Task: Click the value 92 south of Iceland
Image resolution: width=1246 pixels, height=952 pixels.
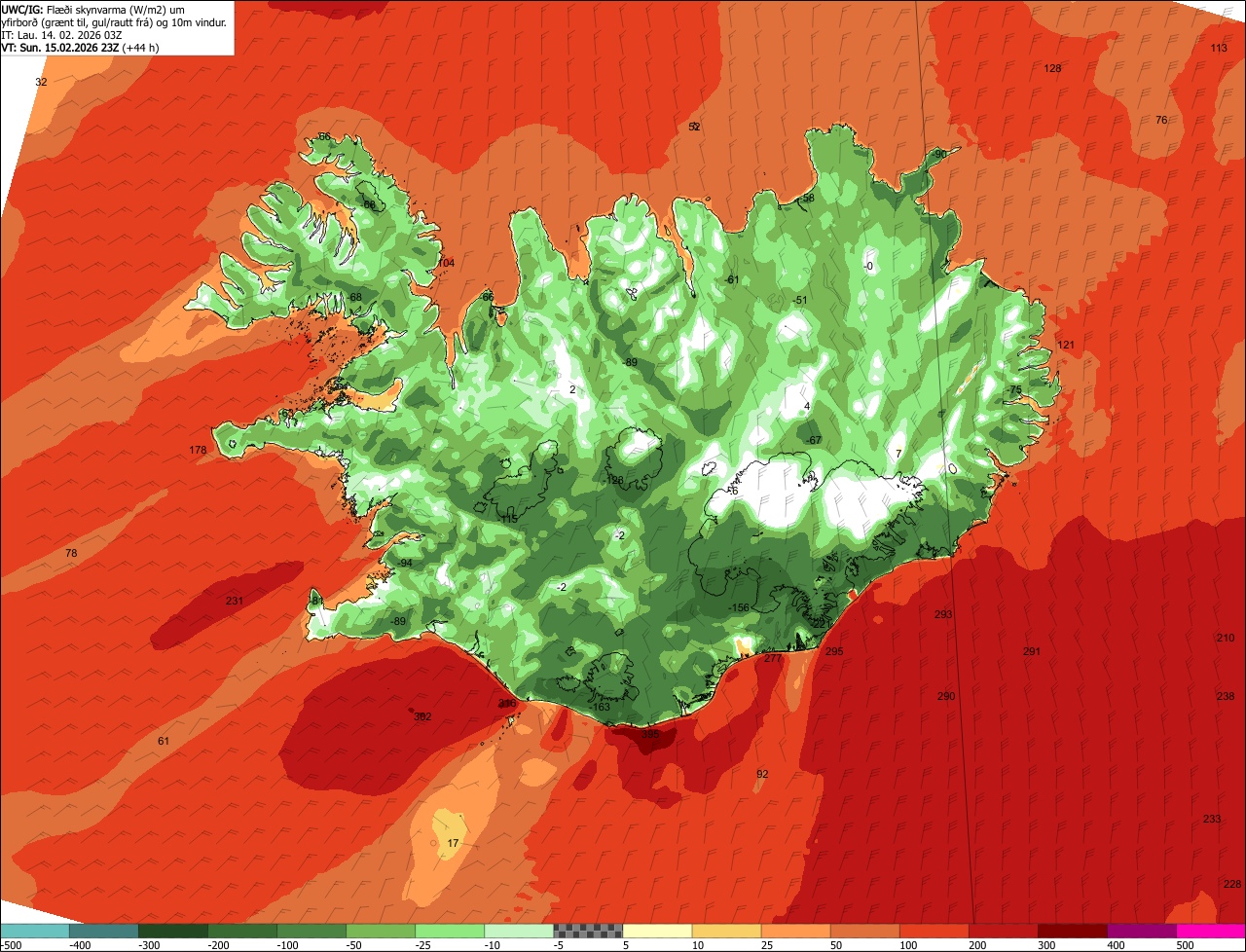Action: tap(762, 774)
